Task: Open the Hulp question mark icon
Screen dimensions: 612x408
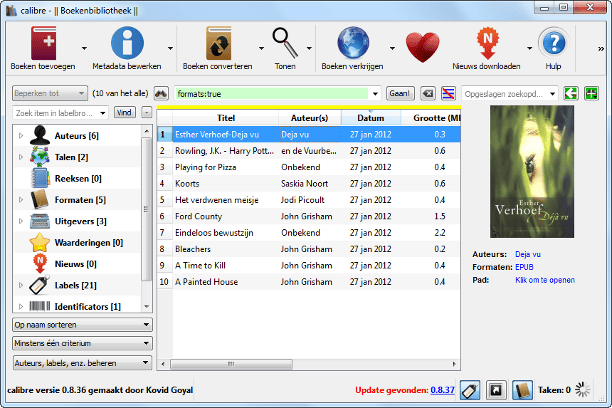Action: tap(553, 43)
